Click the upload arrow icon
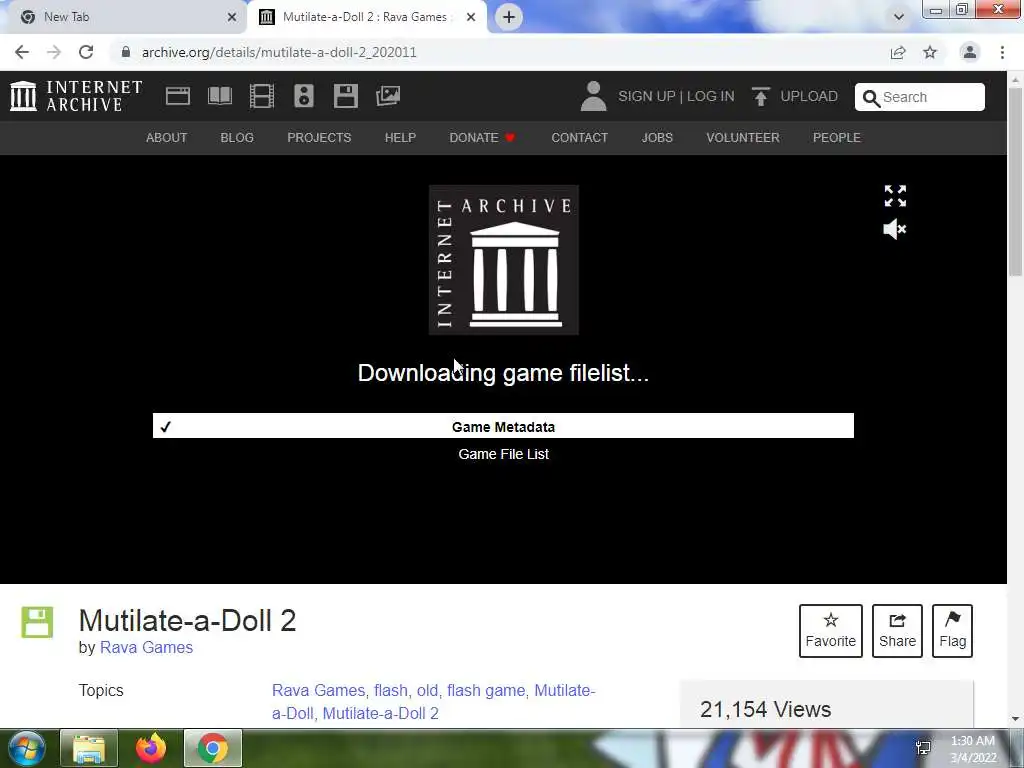The width and height of the screenshot is (1024, 768). 760,96
